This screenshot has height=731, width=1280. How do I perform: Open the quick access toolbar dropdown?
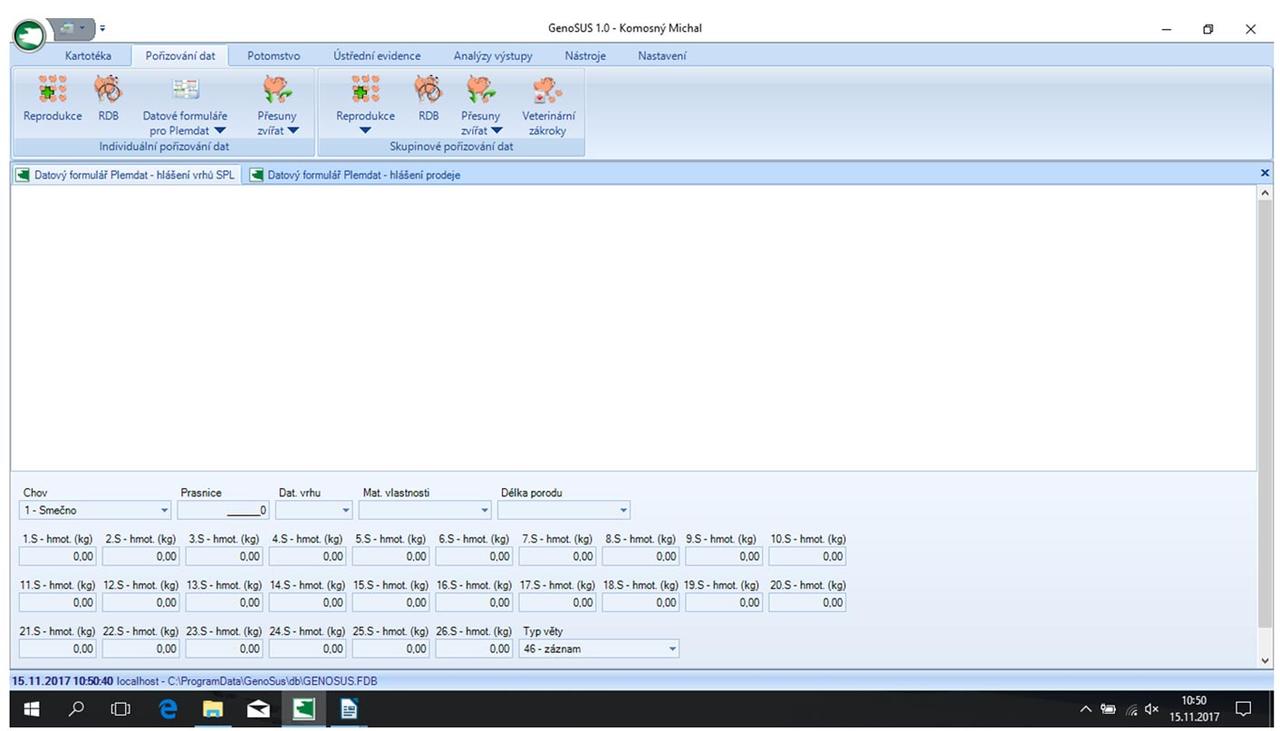tap(102, 28)
